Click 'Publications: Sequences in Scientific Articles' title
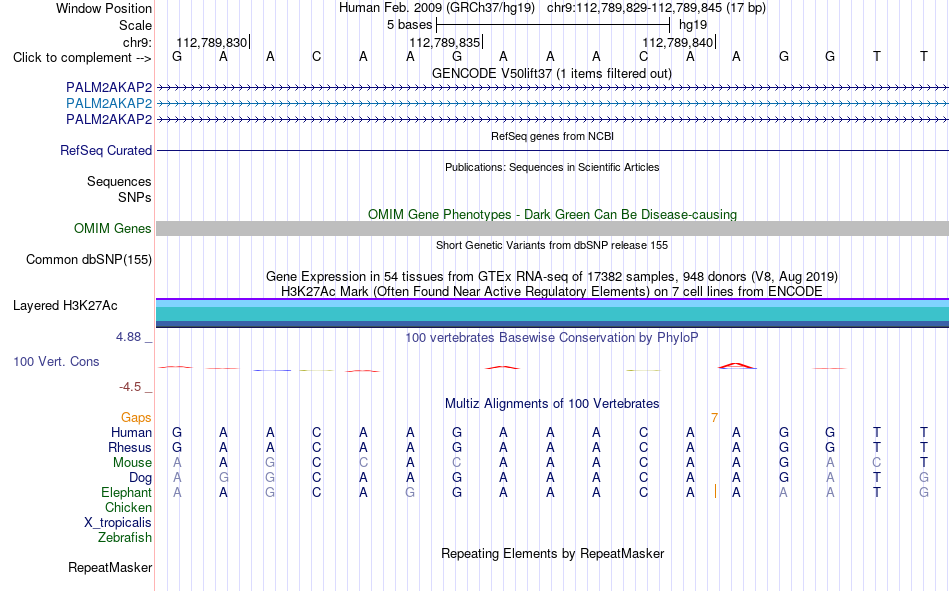 [x=552, y=167]
